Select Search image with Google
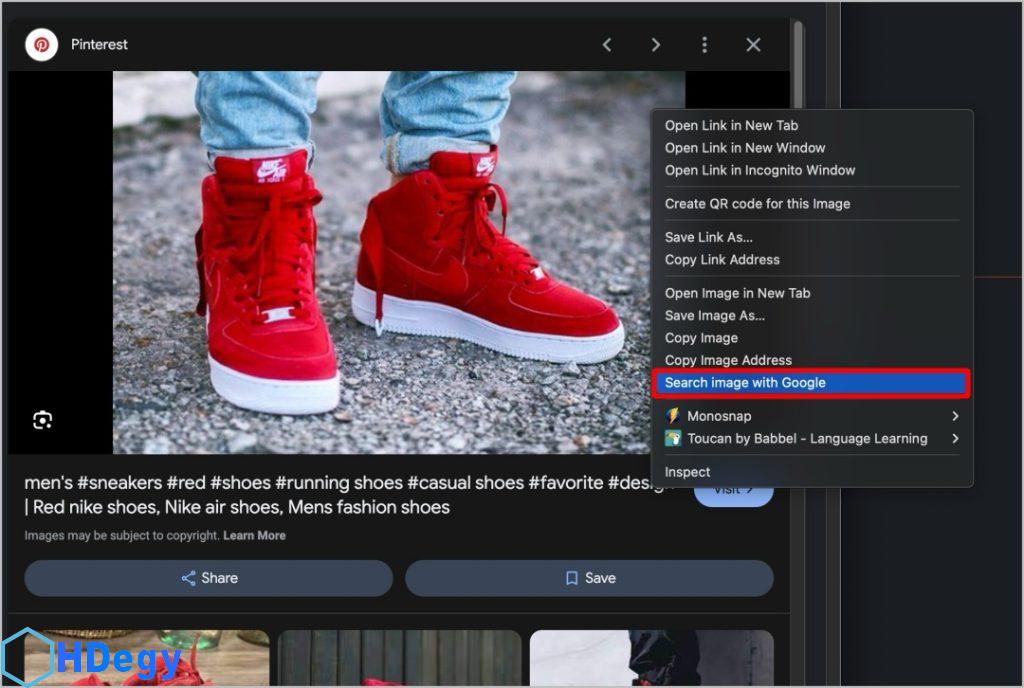Image resolution: width=1024 pixels, height=688 pixels. (745, 383)
